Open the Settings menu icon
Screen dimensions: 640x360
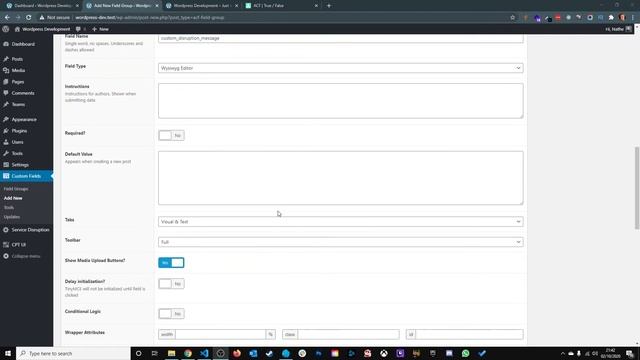6,165
